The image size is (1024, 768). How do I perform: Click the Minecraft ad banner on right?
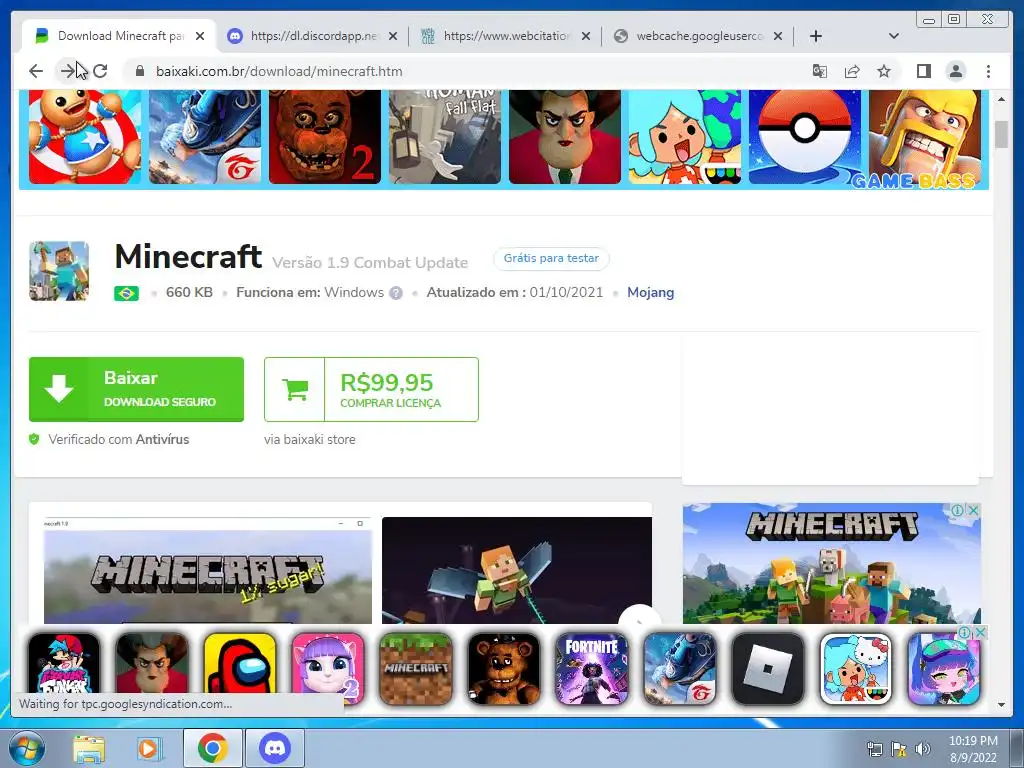831,563
